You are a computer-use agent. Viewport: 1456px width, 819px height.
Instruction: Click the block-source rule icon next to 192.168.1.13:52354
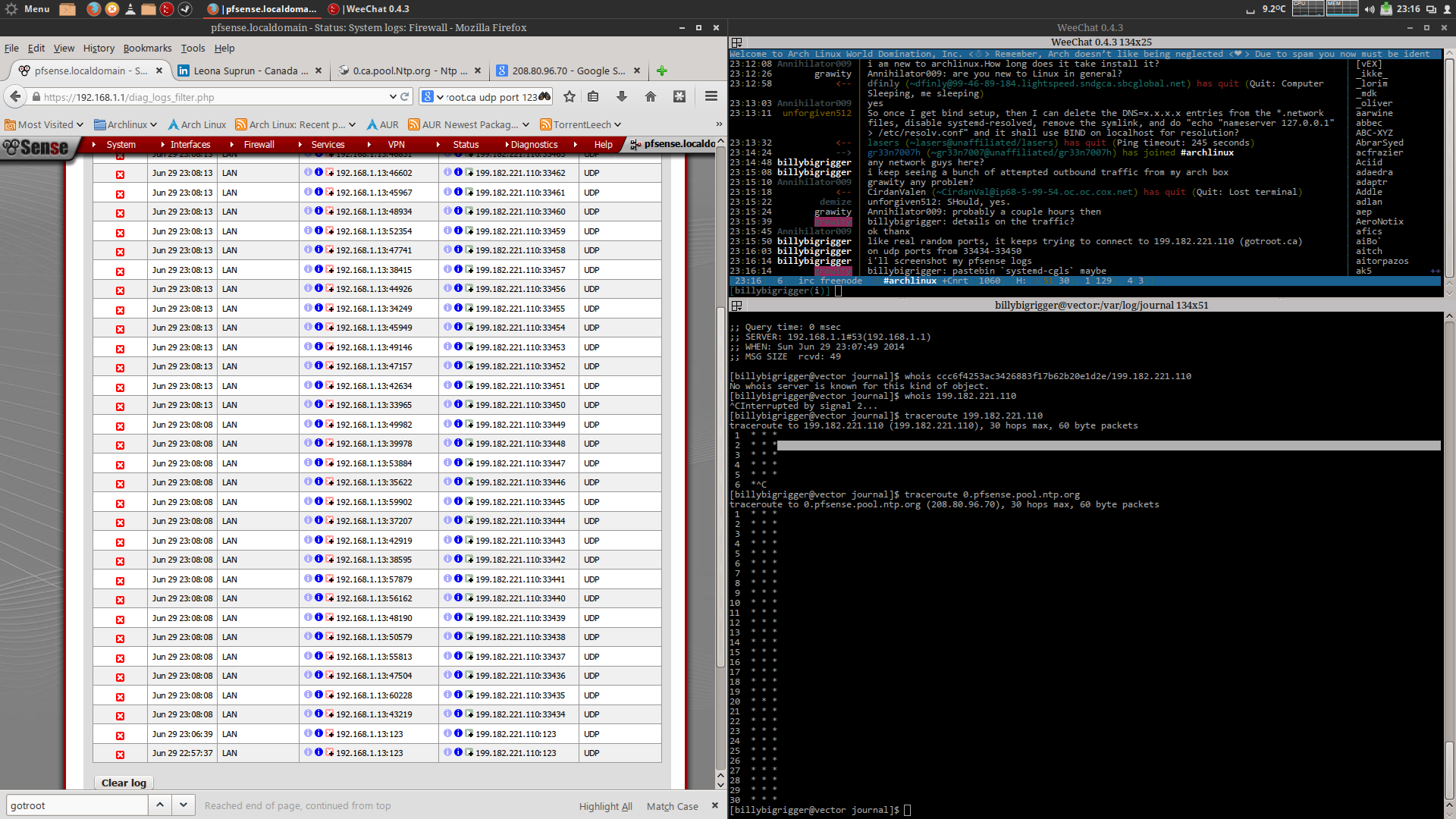pos(330,231)
